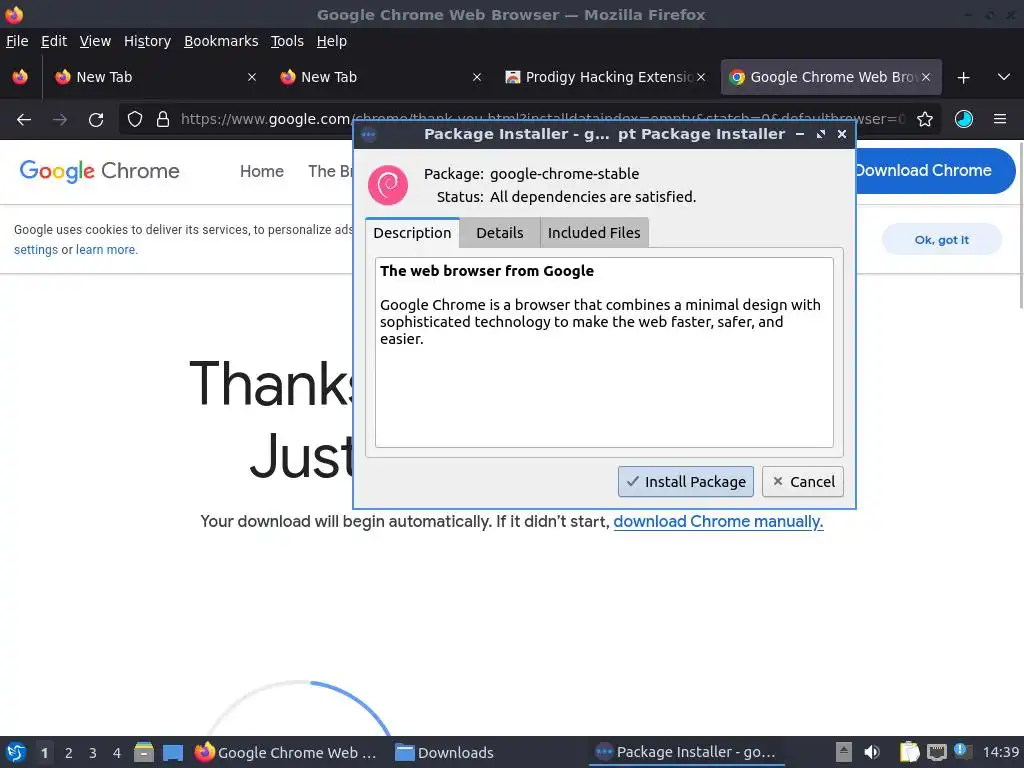Click the Firefox page vertical scrollbar
Screen dimensions: 1024x768
1019,225
